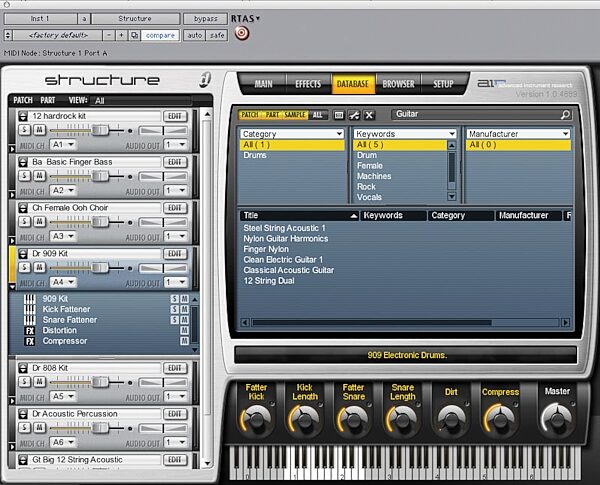Screen dimensions: 600x485
Task: Click the patch icon of Dr 909 Kit
Action: [x=23, y=254]
